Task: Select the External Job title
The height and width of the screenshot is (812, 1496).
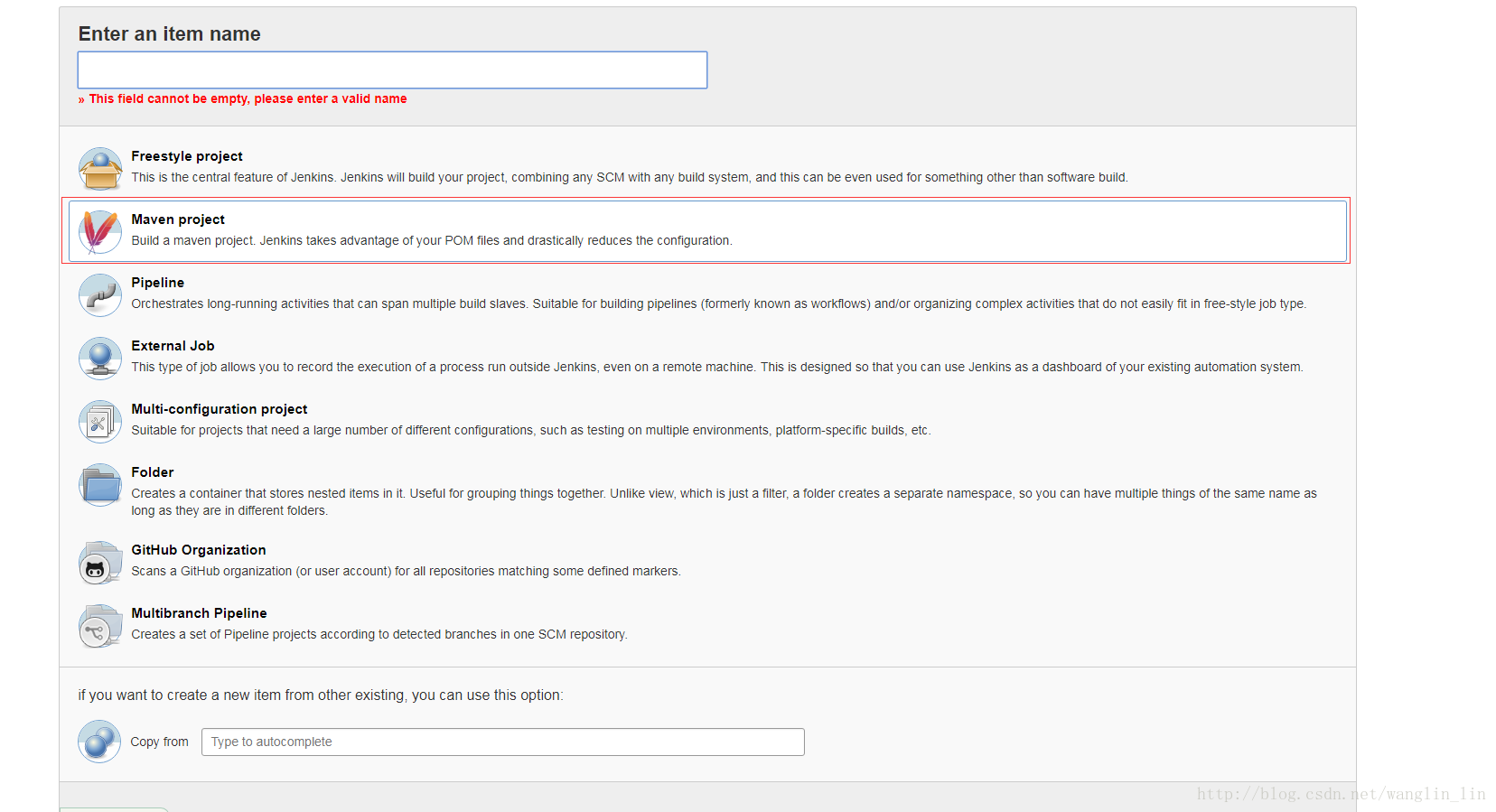Action: (173, 346)
